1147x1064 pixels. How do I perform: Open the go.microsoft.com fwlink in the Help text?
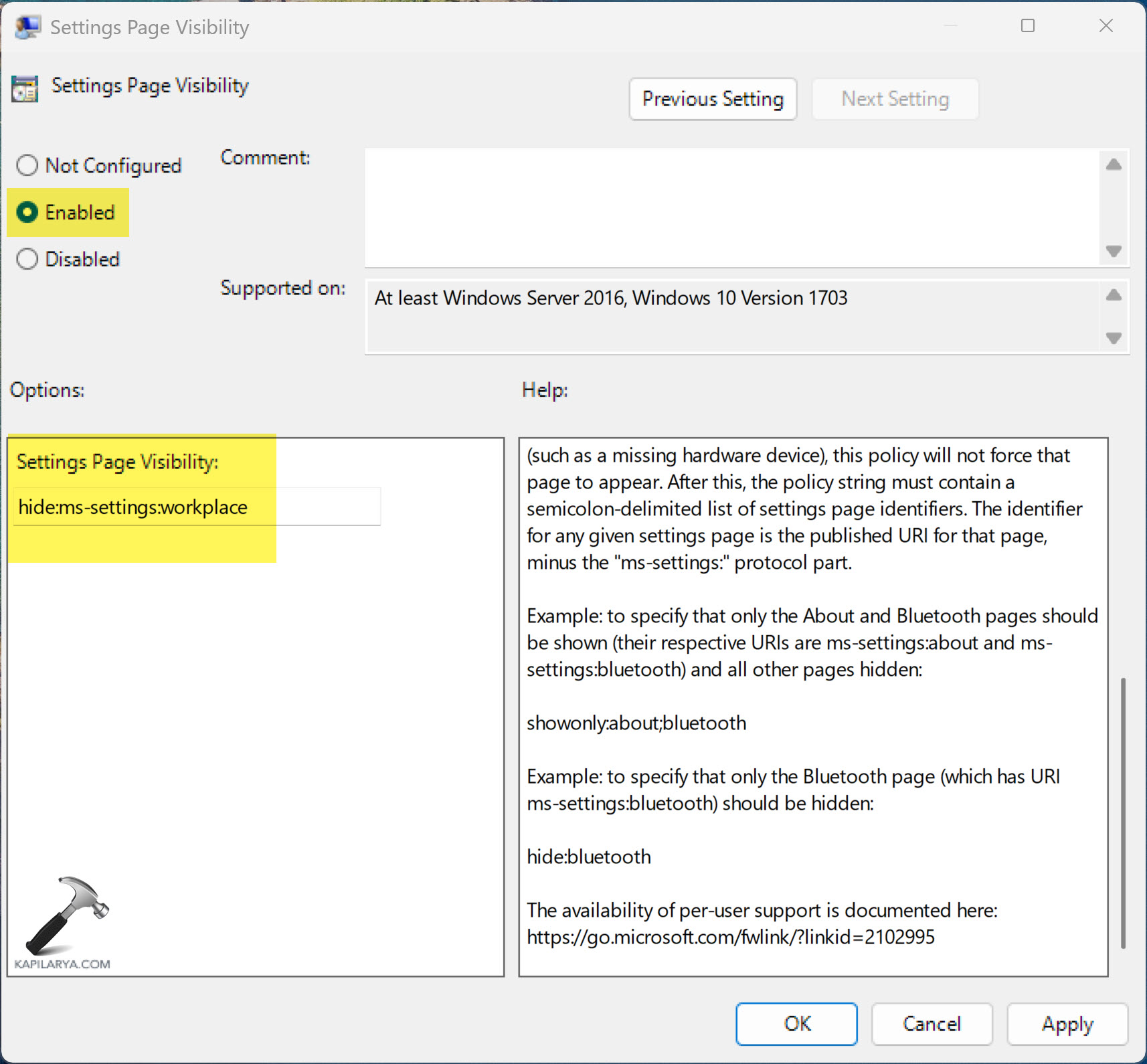(x=731, y=937)
